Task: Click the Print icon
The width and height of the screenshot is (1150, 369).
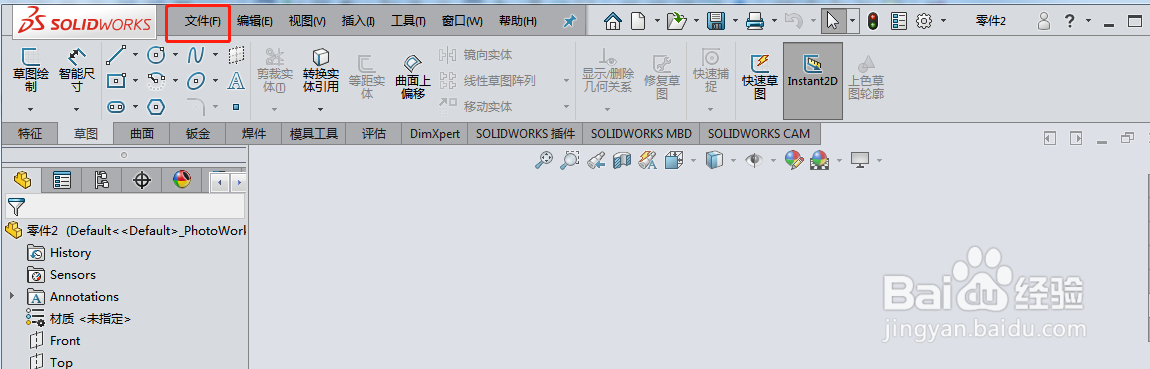Action: [755, 21]
